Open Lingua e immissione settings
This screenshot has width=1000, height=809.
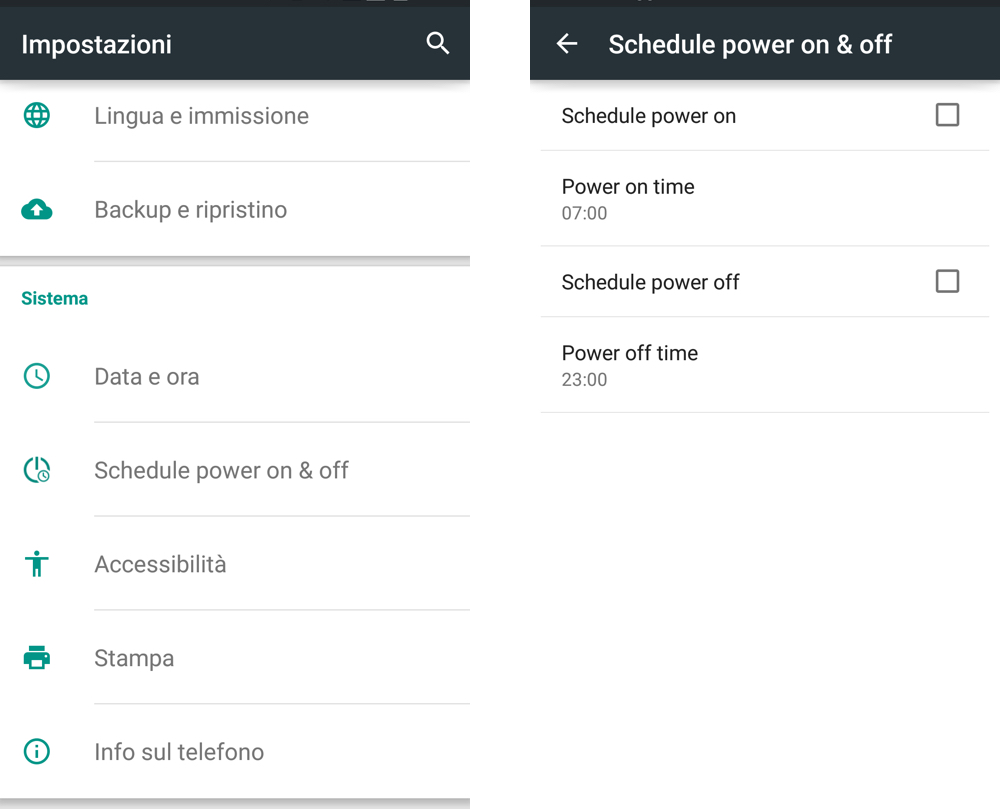pyautogui.click(x=201, y=116)
